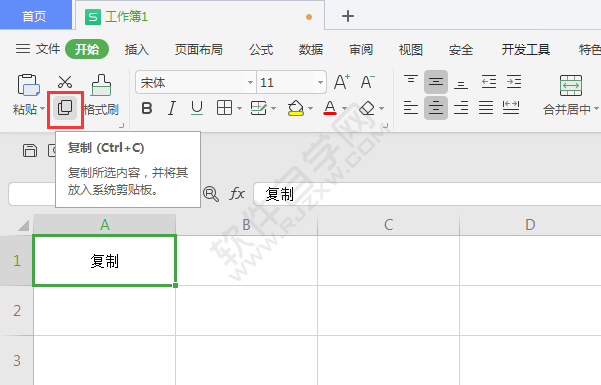Toggle bold formatting
The image size is (601, 385).
coord(147,109)
